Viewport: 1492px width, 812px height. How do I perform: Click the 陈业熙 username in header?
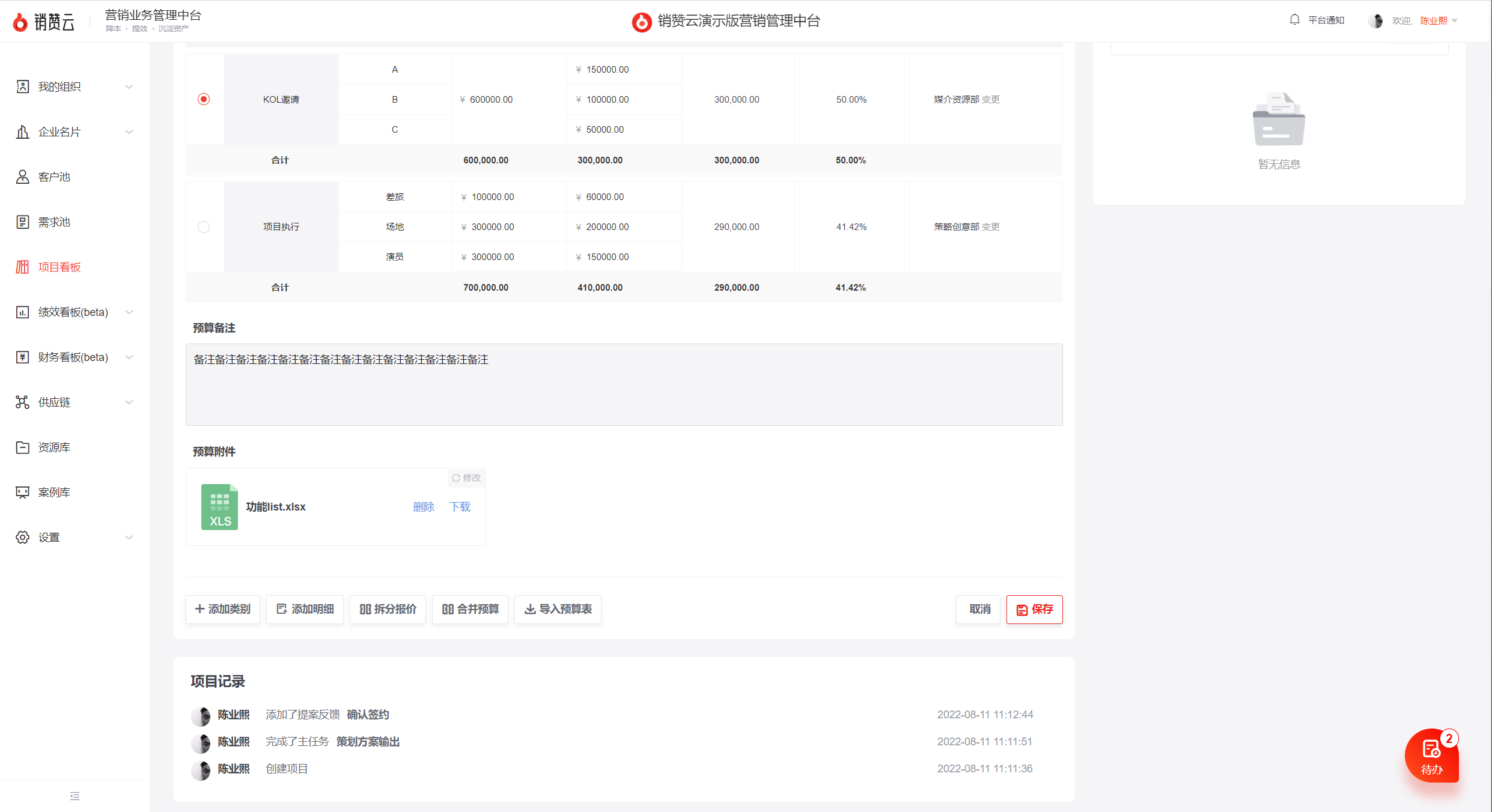pyautogui.click(x=1434, y=20)
